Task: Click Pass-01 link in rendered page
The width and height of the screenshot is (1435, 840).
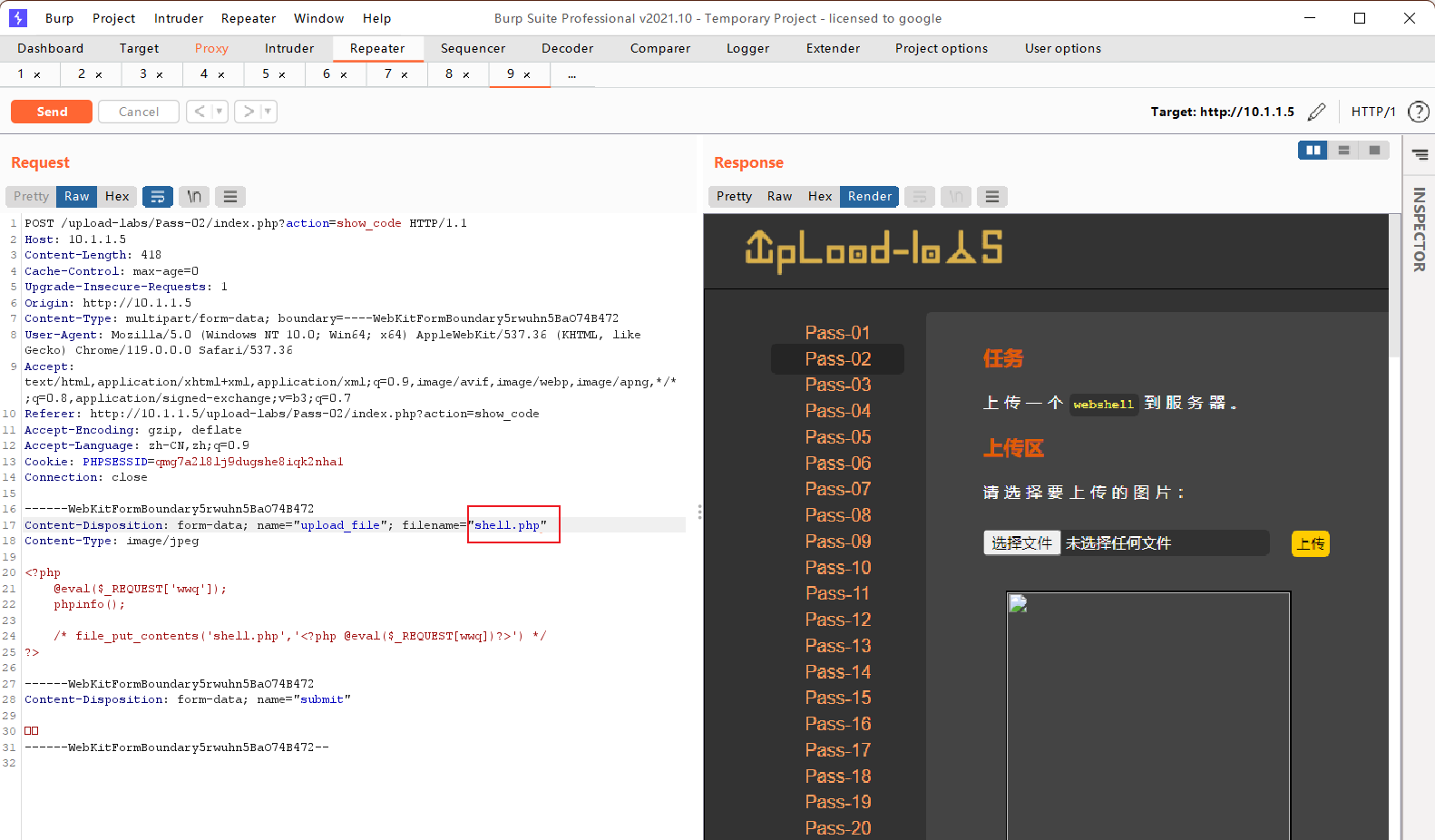Action: pyautogui.click(x=837, y=333)
